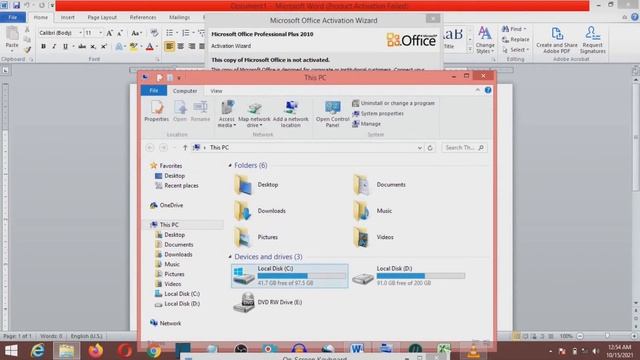Viewport: 640px width, 360px height.
Task: Select Local Disk (C:) drive tile
Action: 290,276
